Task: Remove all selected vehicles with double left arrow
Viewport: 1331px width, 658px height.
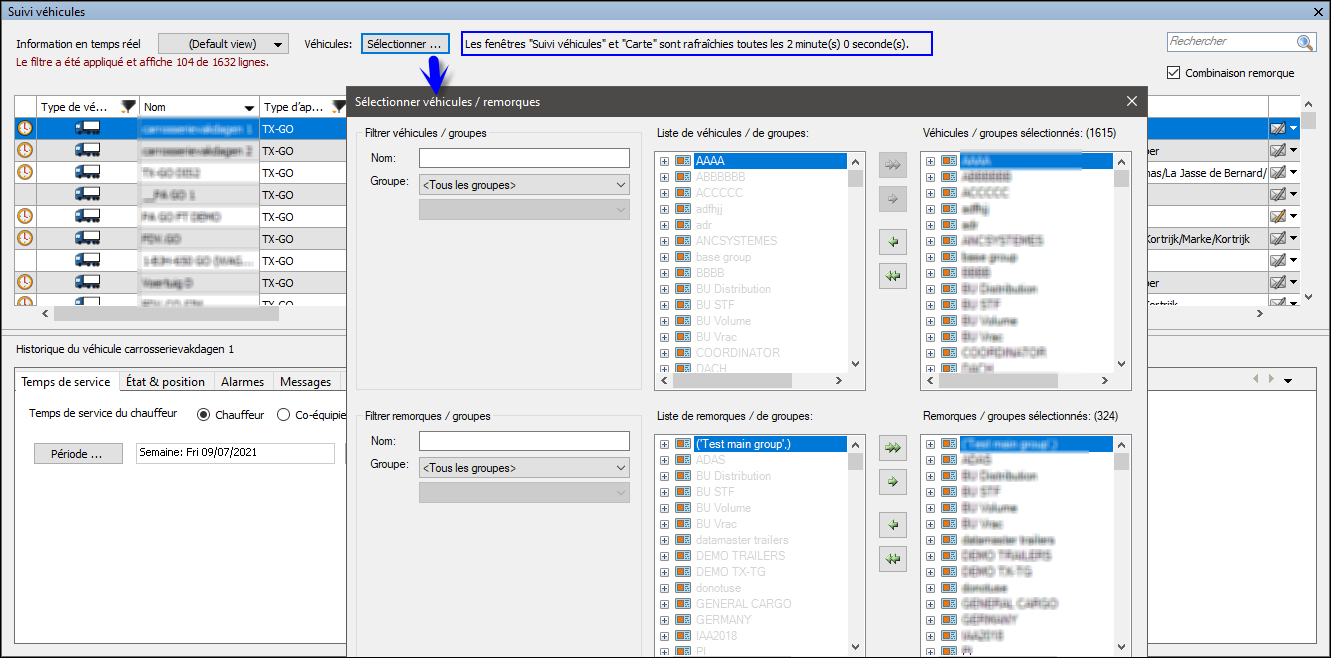Action: click(x=892, y=277)
